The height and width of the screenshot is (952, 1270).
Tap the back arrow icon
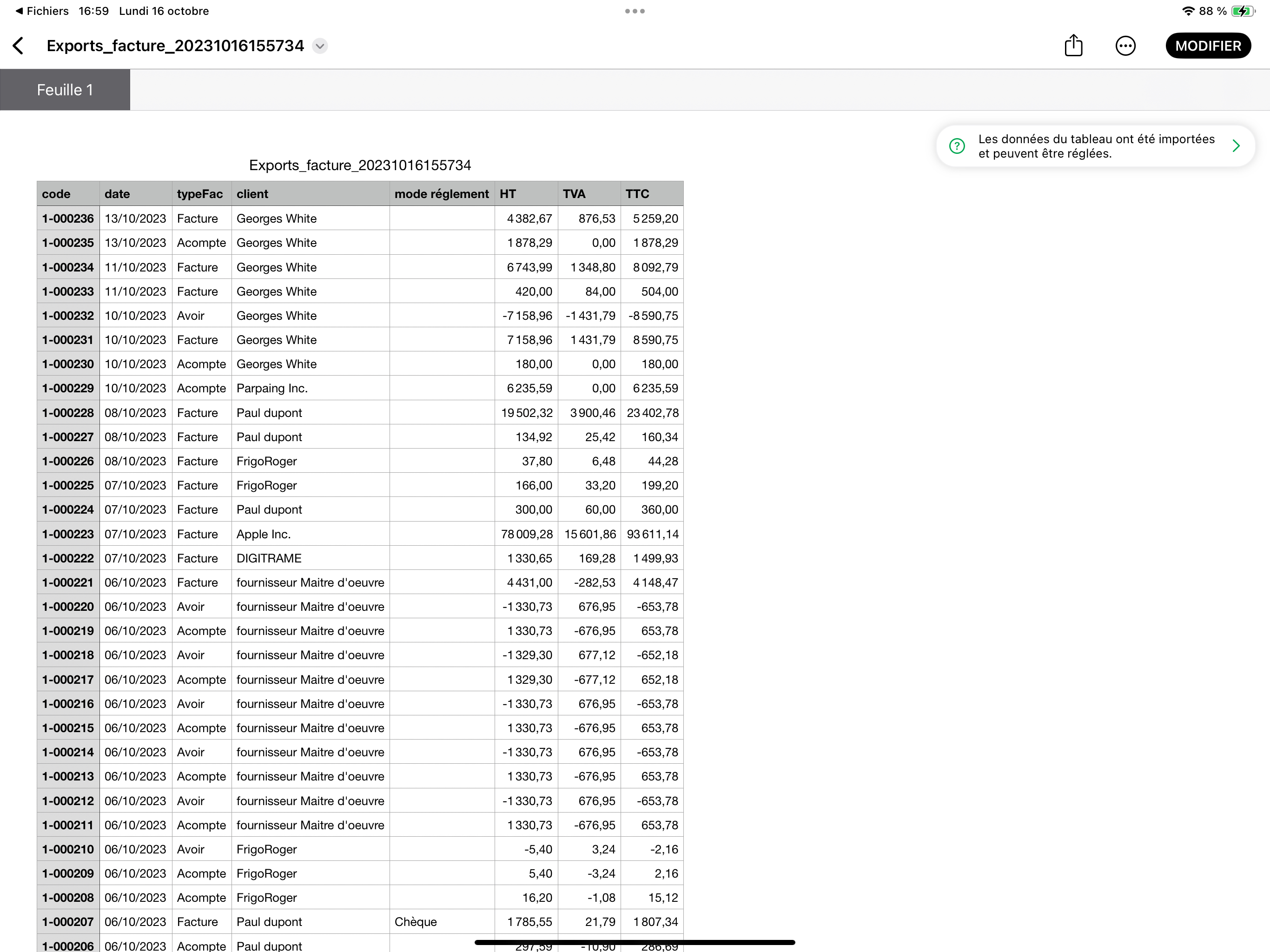click(19, 46)
